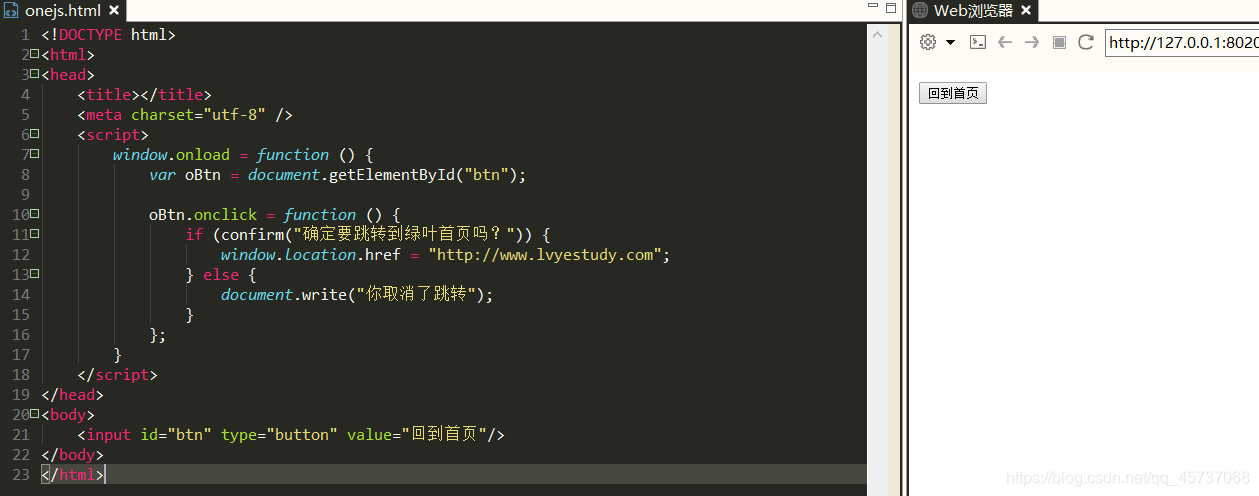Click the closing head tag on line 19
The height and width of the screenshot is (496, 1259).
pos(72,394)
